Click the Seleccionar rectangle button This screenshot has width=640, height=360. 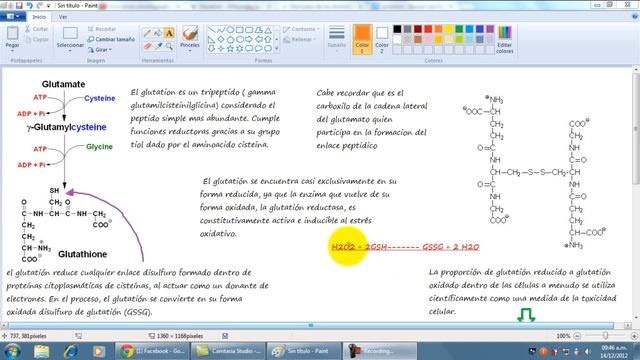pos(70,33)
